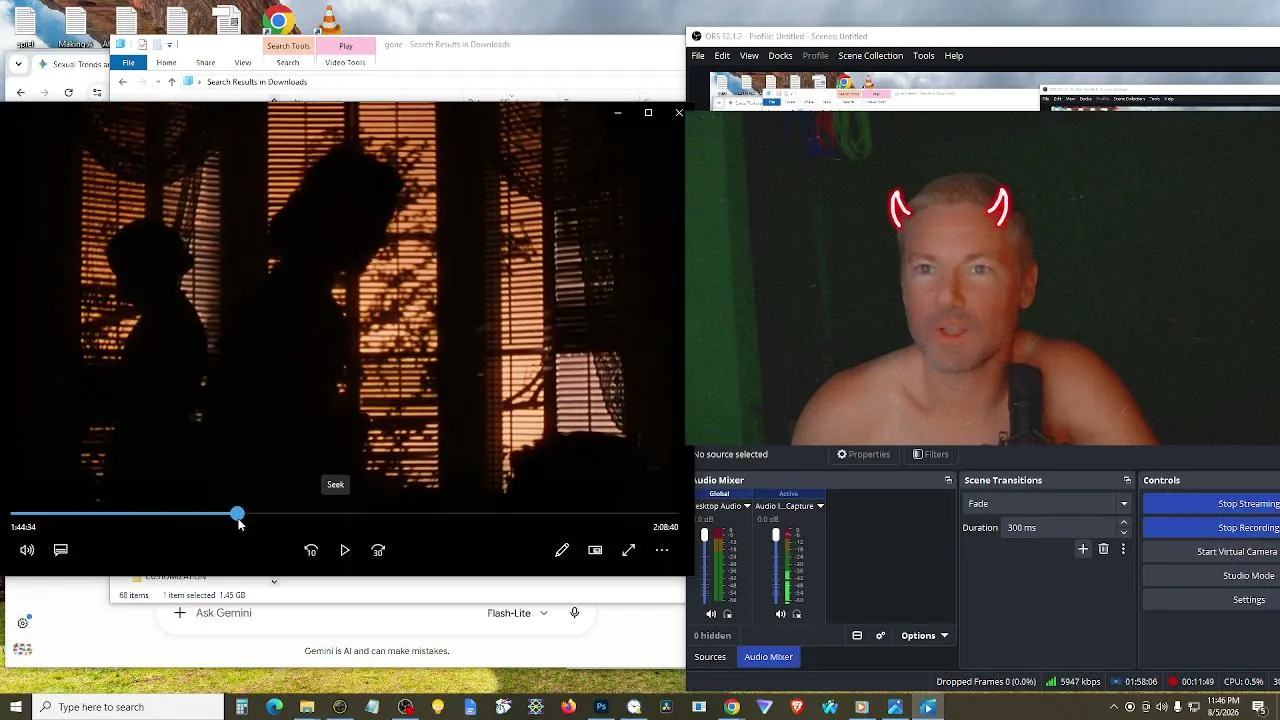Click the Audio Input Capture volume fader
The width and height of the screenshot is (1280, 720).
click(775, 536)
